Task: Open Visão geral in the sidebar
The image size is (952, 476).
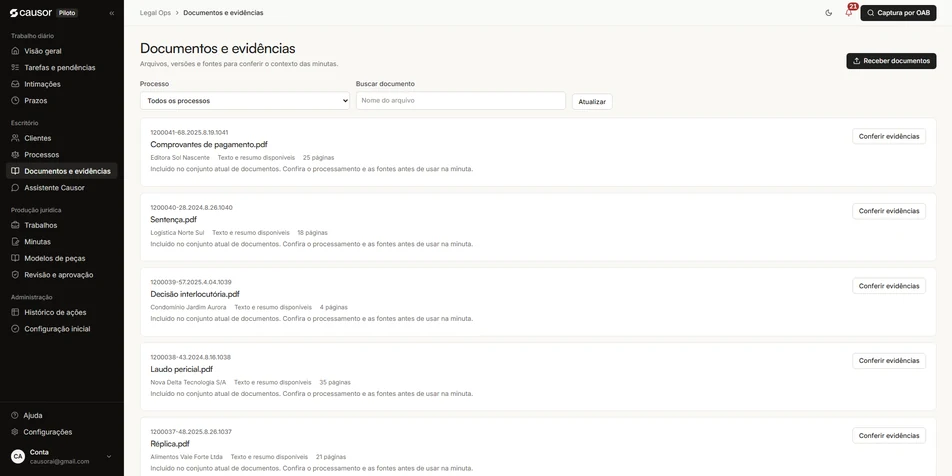Action: [x=61, y=51]
